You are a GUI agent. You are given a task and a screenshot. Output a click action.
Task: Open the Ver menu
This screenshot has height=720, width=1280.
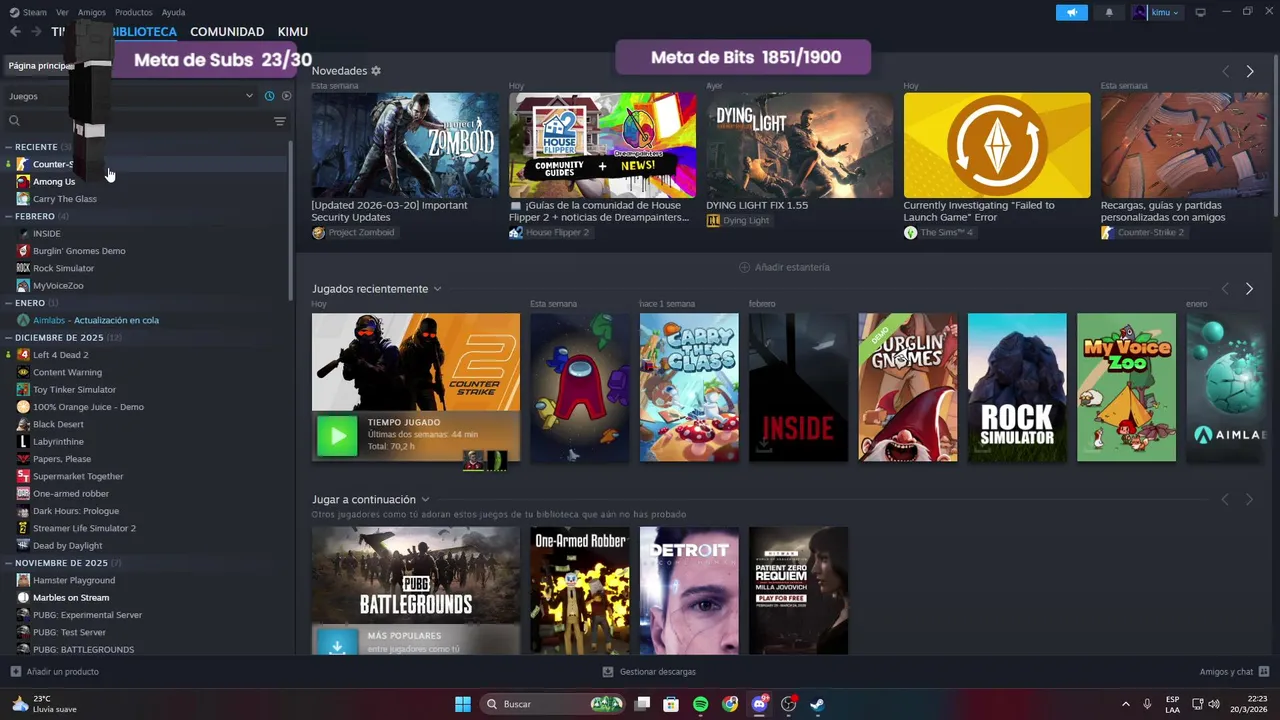click(63, 12)
